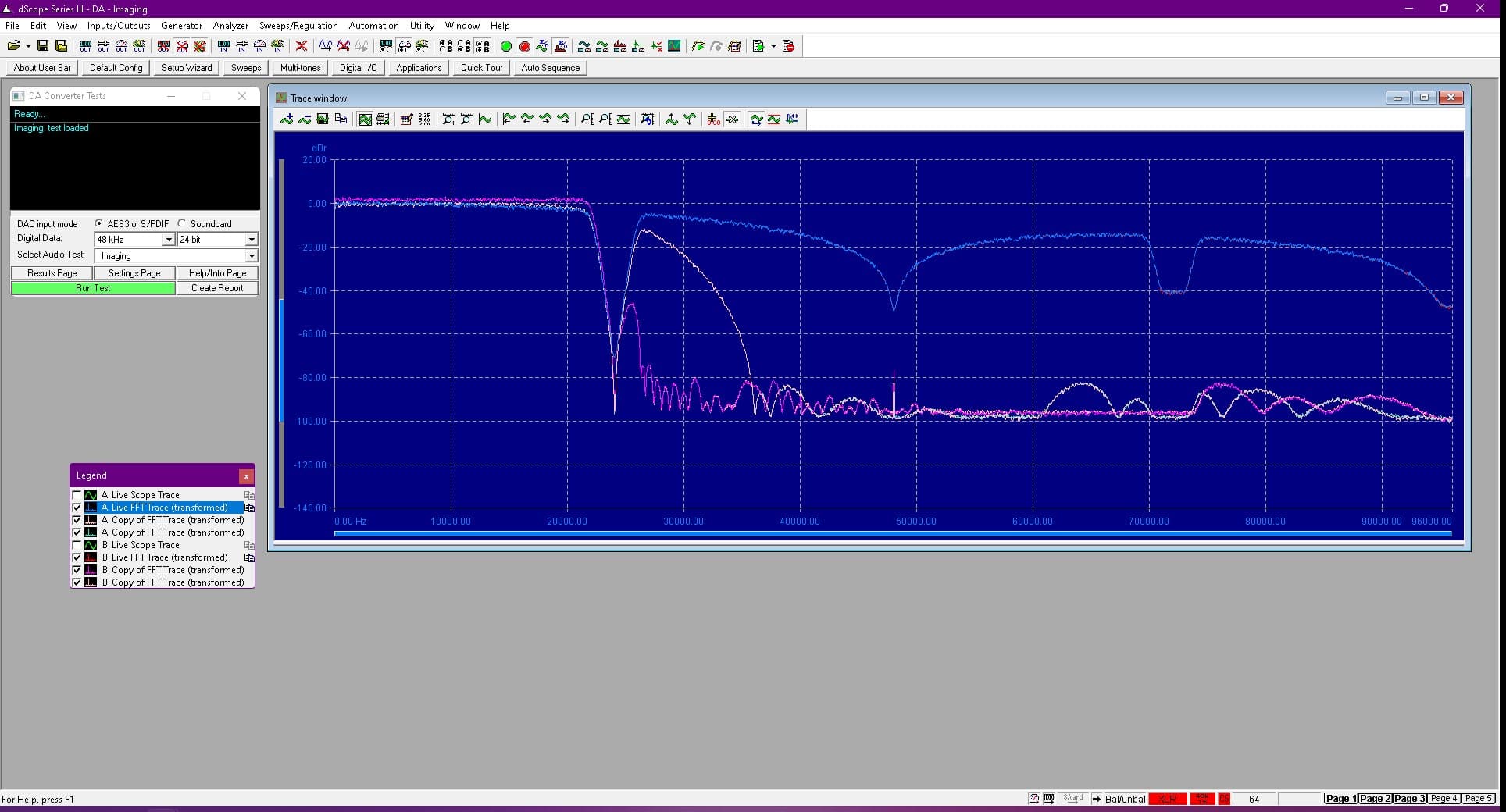
Task: Uncheck A Live FFT Trace (transformed)
Action: click(x=77, y=507)
